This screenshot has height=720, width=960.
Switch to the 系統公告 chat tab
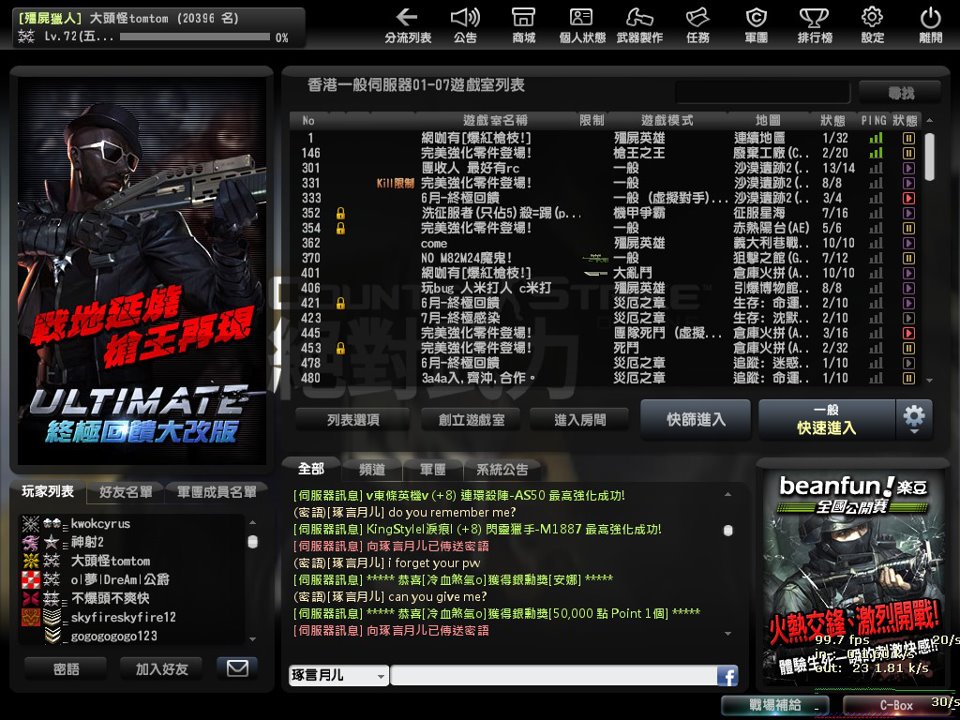[x=502, y=470]
